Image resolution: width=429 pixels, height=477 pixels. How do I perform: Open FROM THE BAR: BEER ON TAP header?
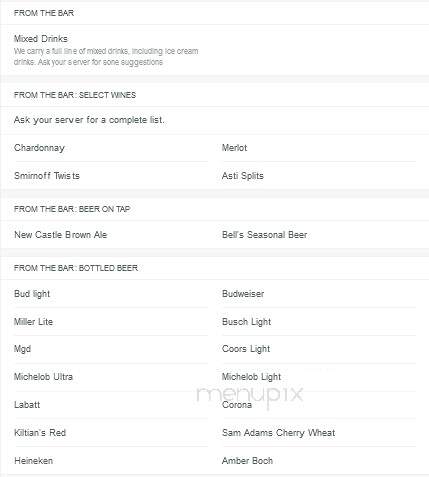[x=72, y=209]
